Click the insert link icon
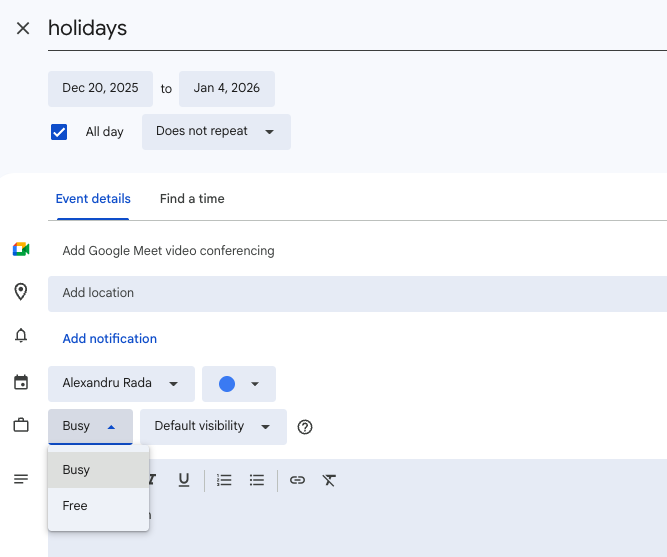This screenshot has width=667, height=557. (x=297, y=480)
